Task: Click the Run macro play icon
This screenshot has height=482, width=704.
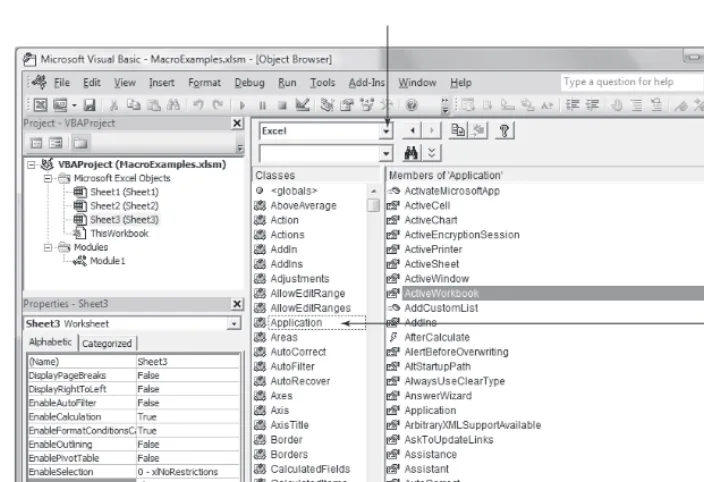Action: coord(242,105)
